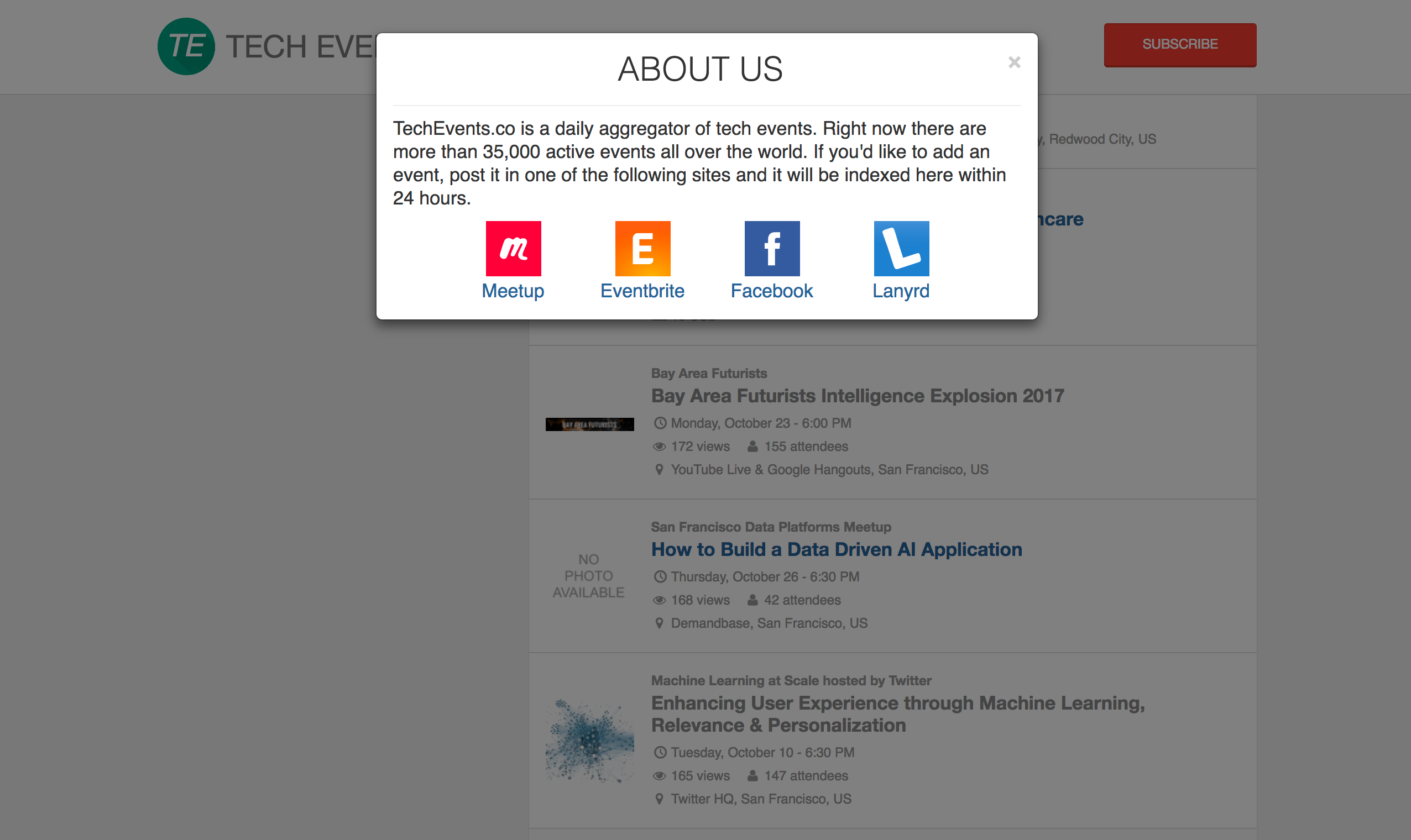Click clock icon beside Monday, October 23
The height and width of the screenshot is (840, 1411).
click(660, 423)
